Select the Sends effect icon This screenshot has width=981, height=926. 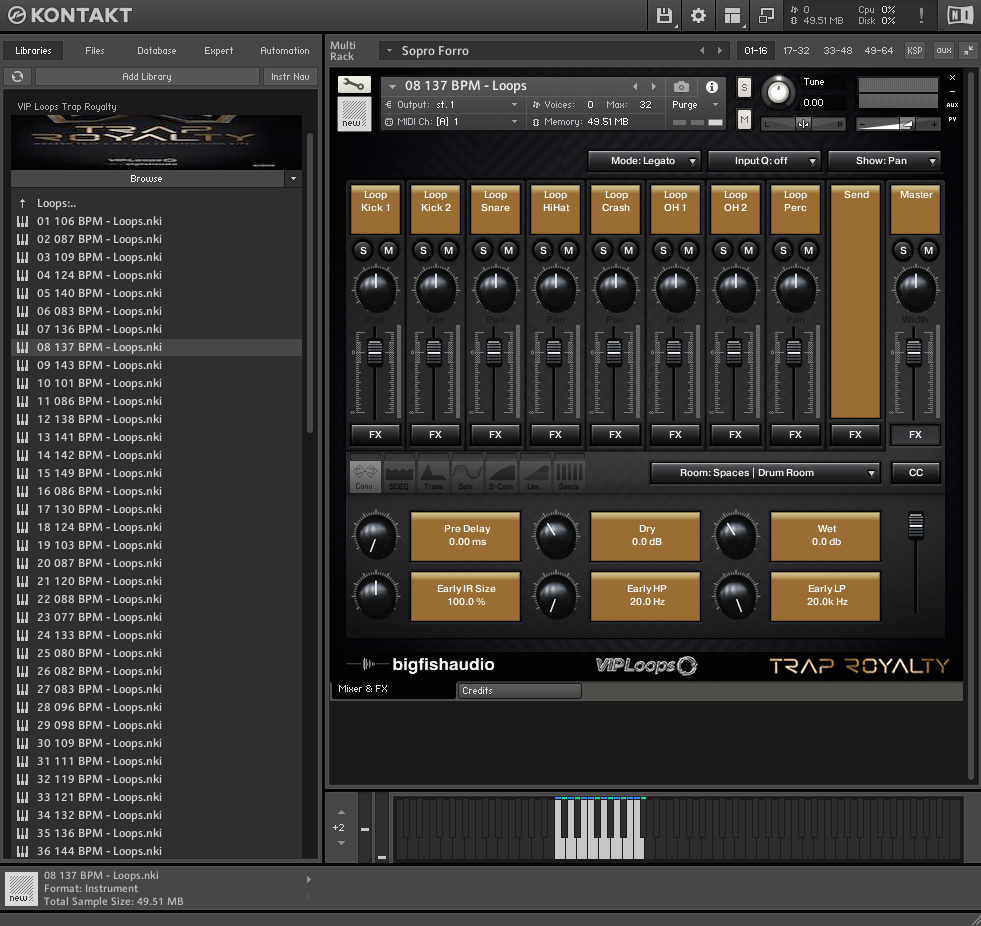tap(569, 476)
